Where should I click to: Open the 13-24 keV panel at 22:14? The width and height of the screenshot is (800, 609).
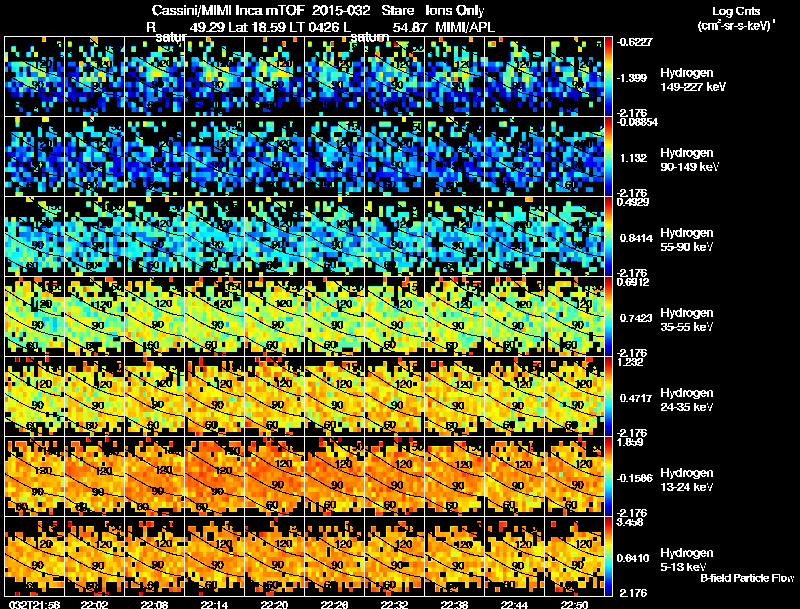pos(215,477)
